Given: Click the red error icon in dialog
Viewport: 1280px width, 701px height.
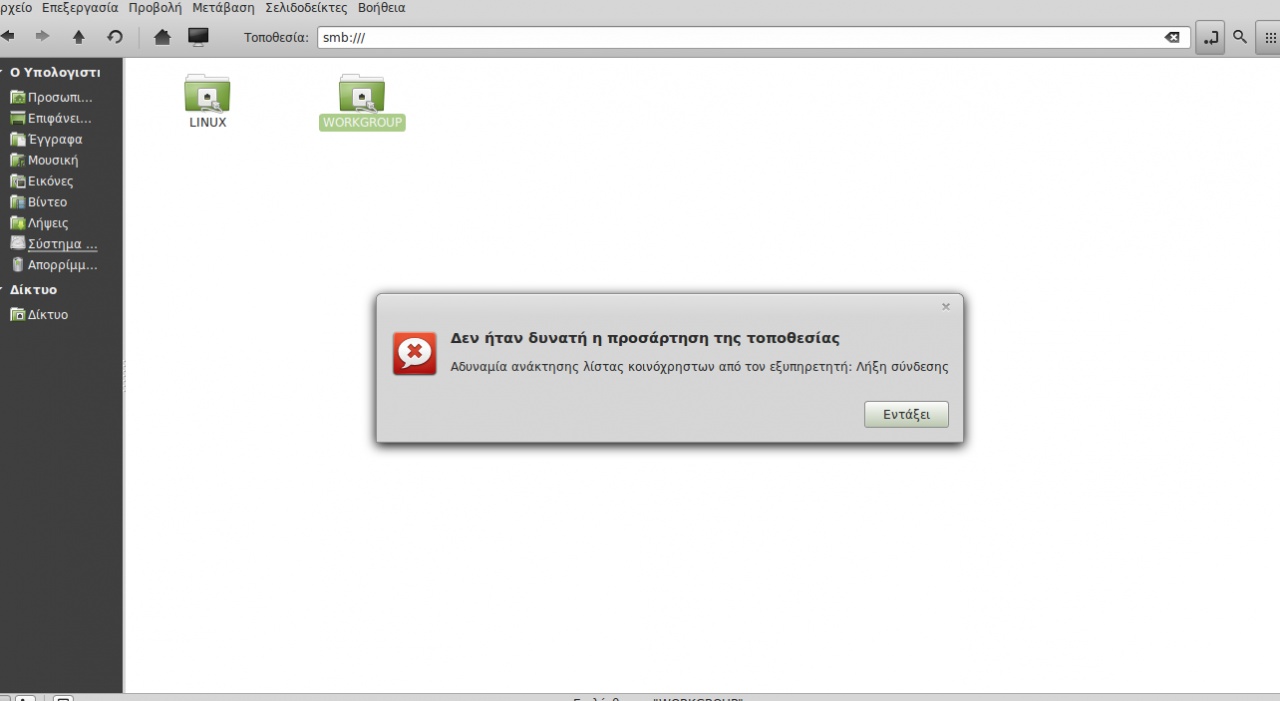Looking at the screenshot, I should click(x=414, y=353).
